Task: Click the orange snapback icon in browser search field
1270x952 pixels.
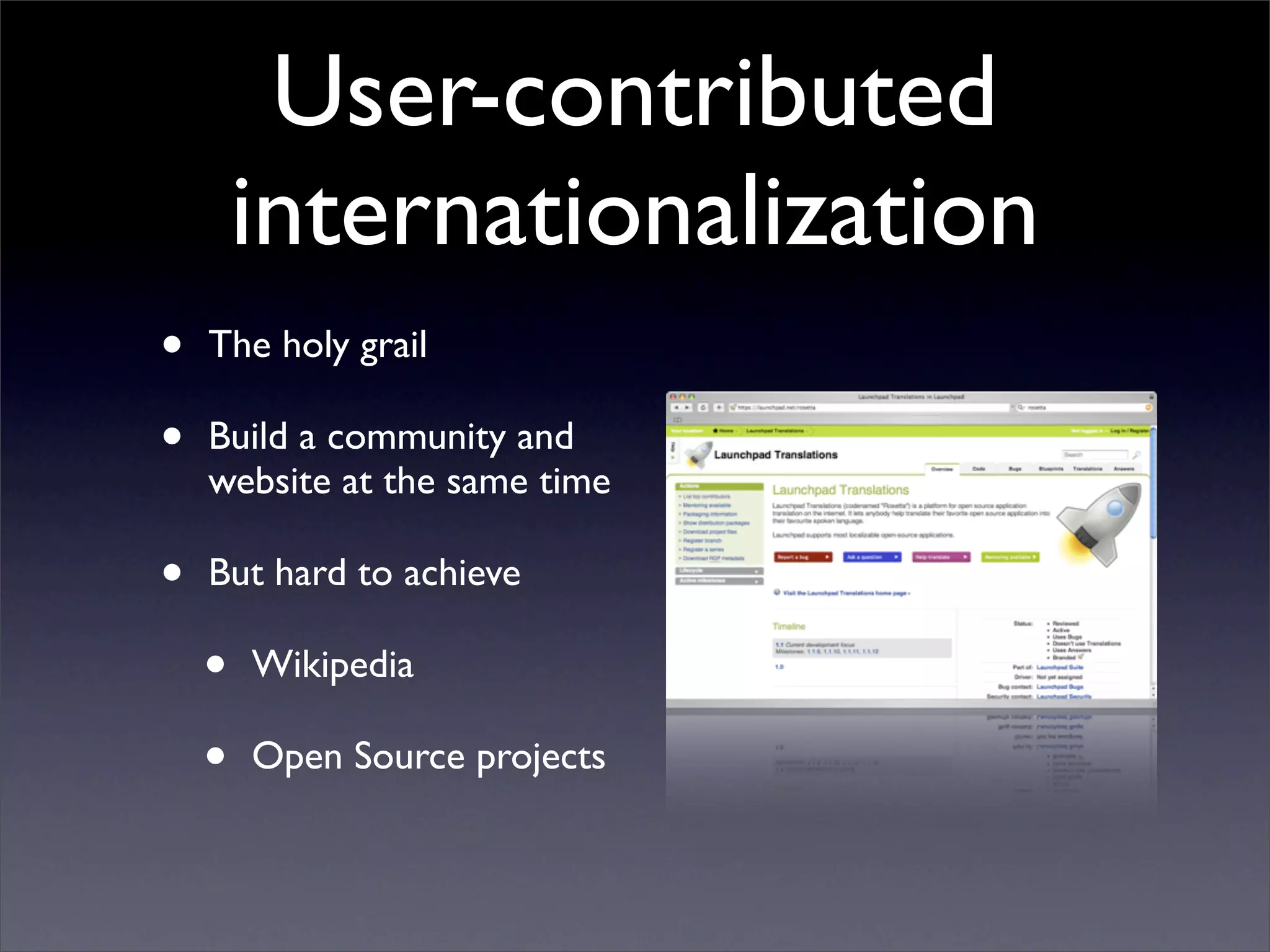Action: click(1147, 407)
